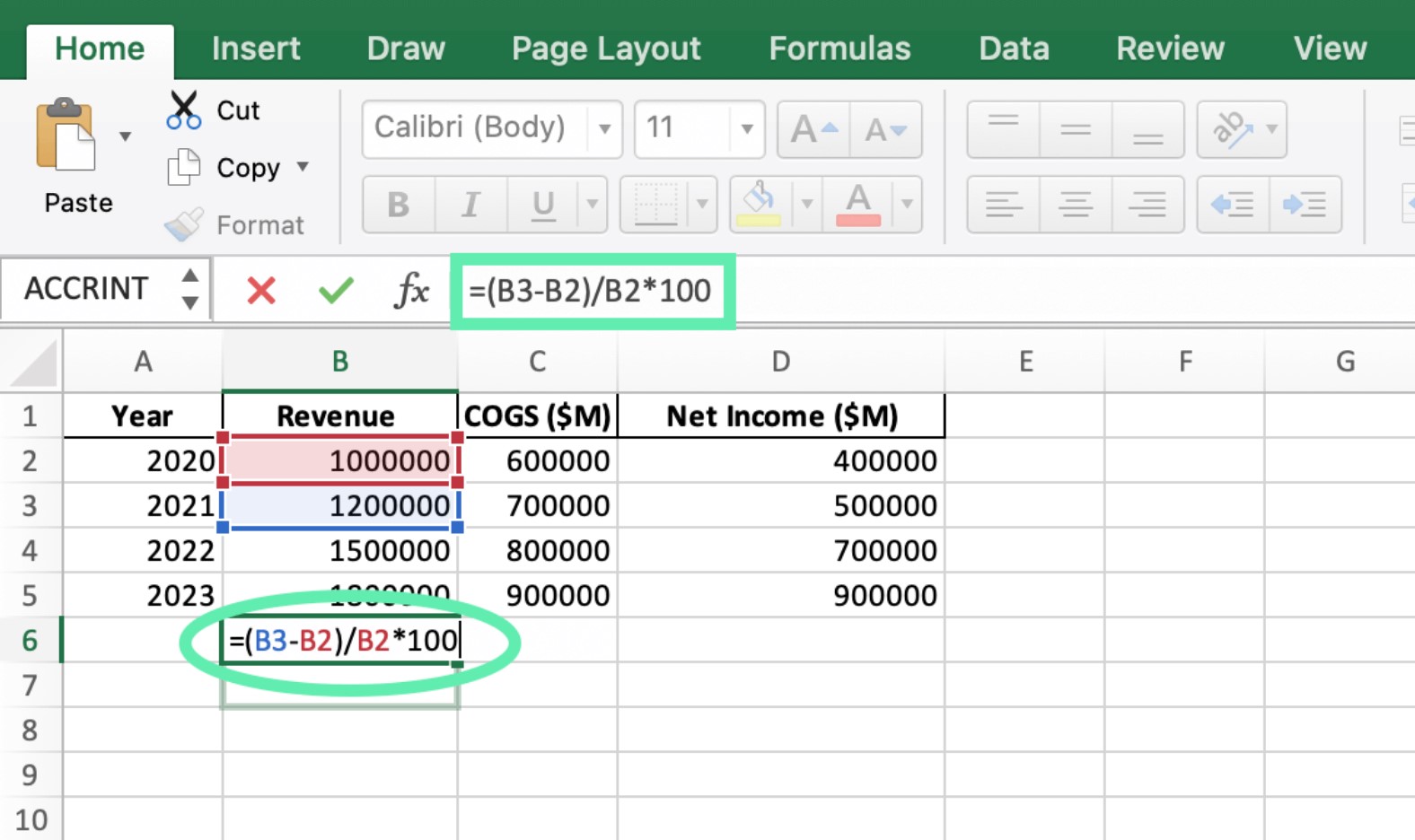Open underline style dropdown arrow
Screen dimensions: 1415x840
[593, 205]
